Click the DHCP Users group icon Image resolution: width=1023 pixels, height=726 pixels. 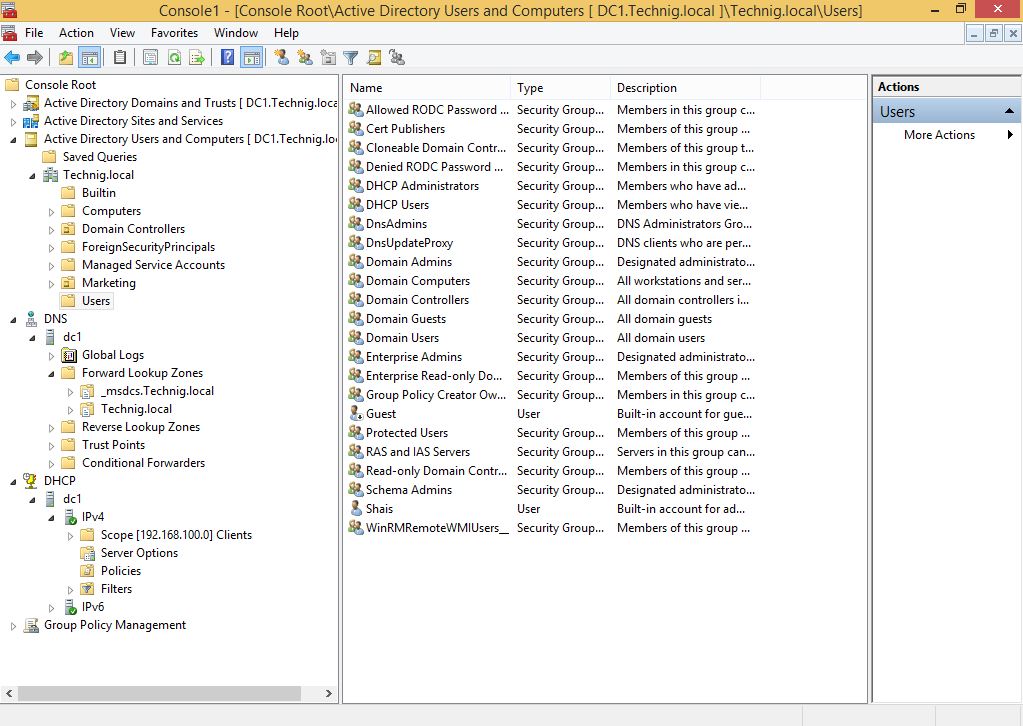(x=356, y=204)
